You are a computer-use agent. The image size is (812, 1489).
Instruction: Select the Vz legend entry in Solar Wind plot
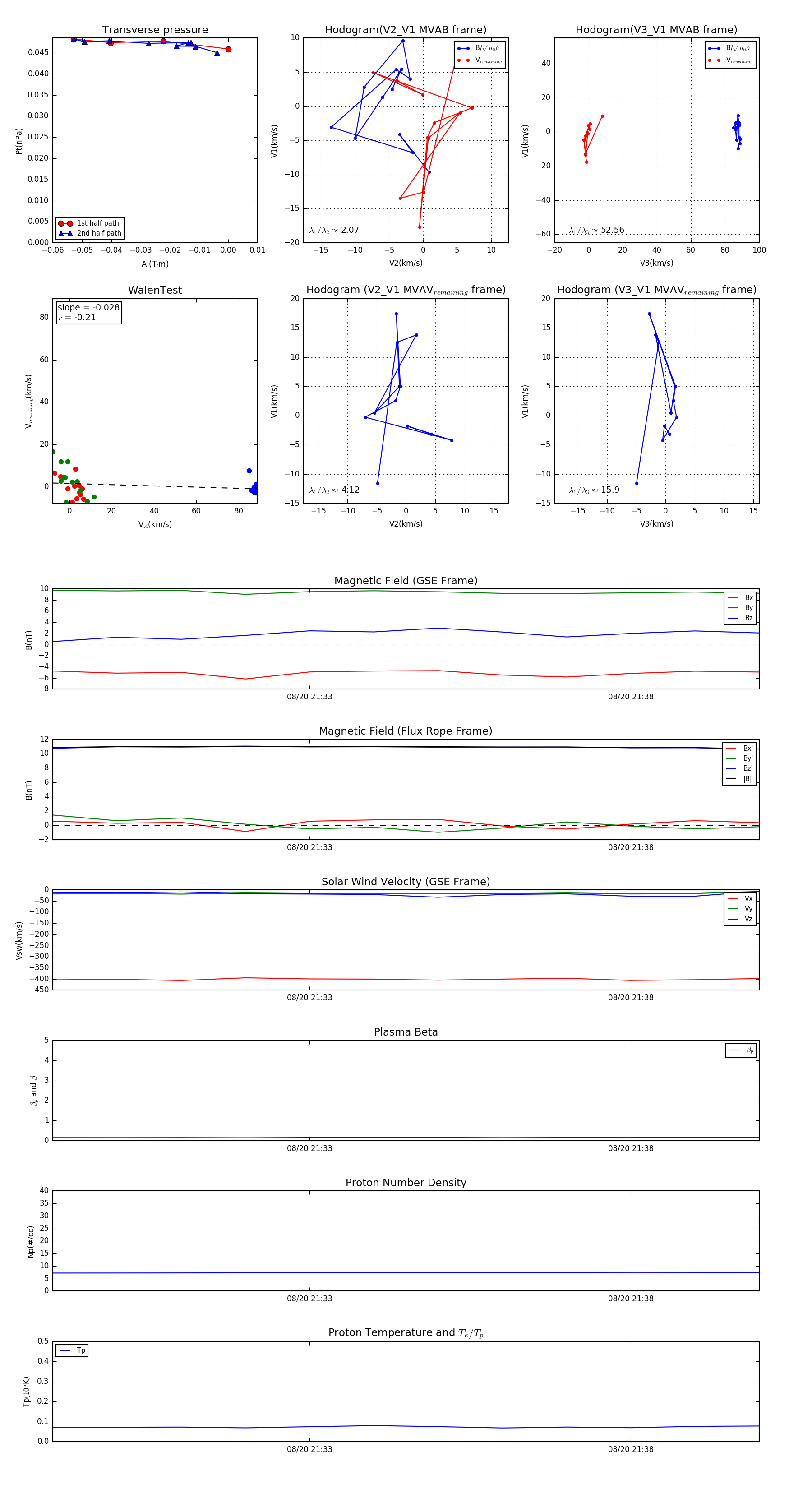click(741, 919)
